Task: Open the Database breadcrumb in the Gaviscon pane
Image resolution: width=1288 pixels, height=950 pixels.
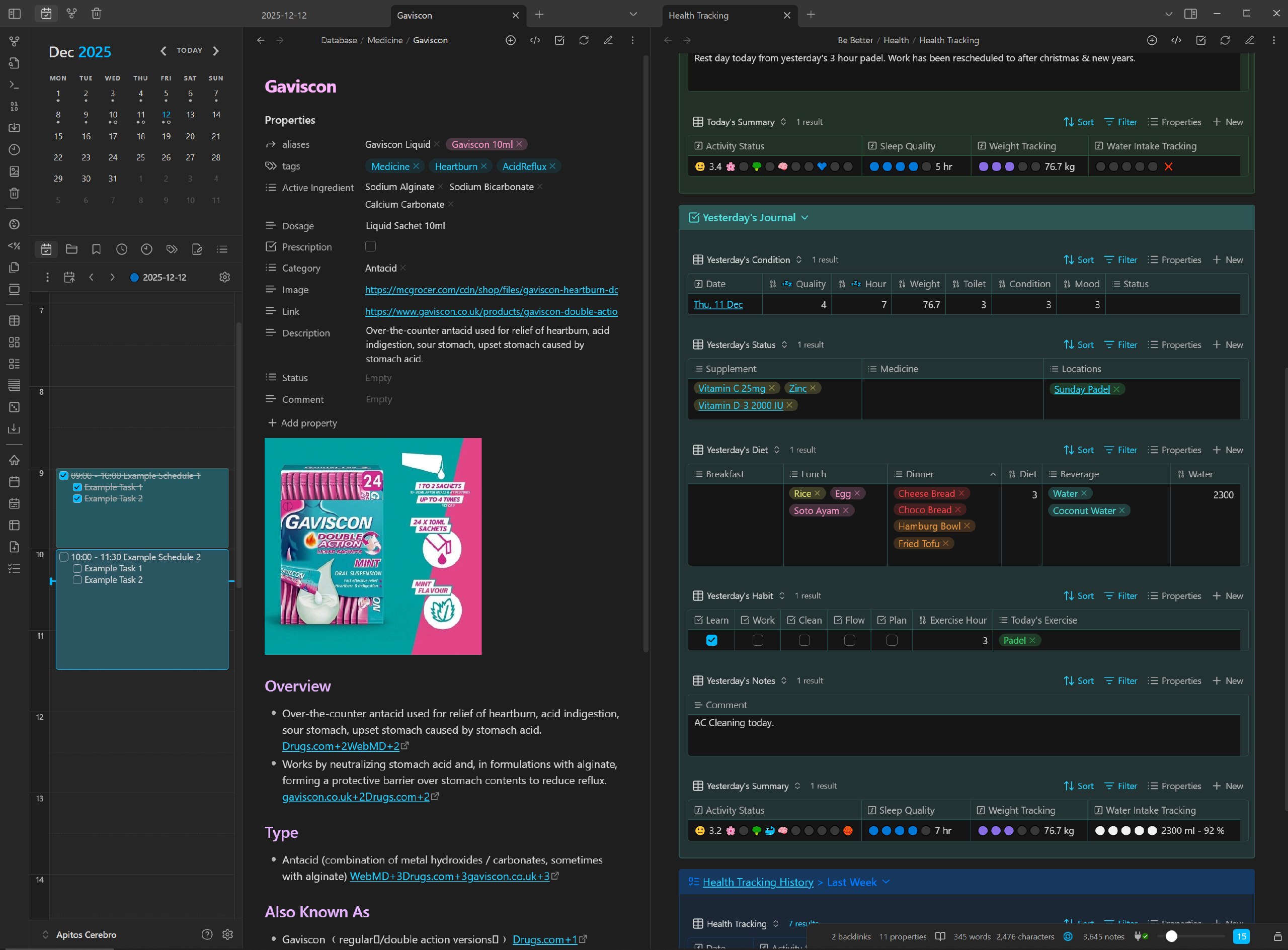Action: [339, 40]
